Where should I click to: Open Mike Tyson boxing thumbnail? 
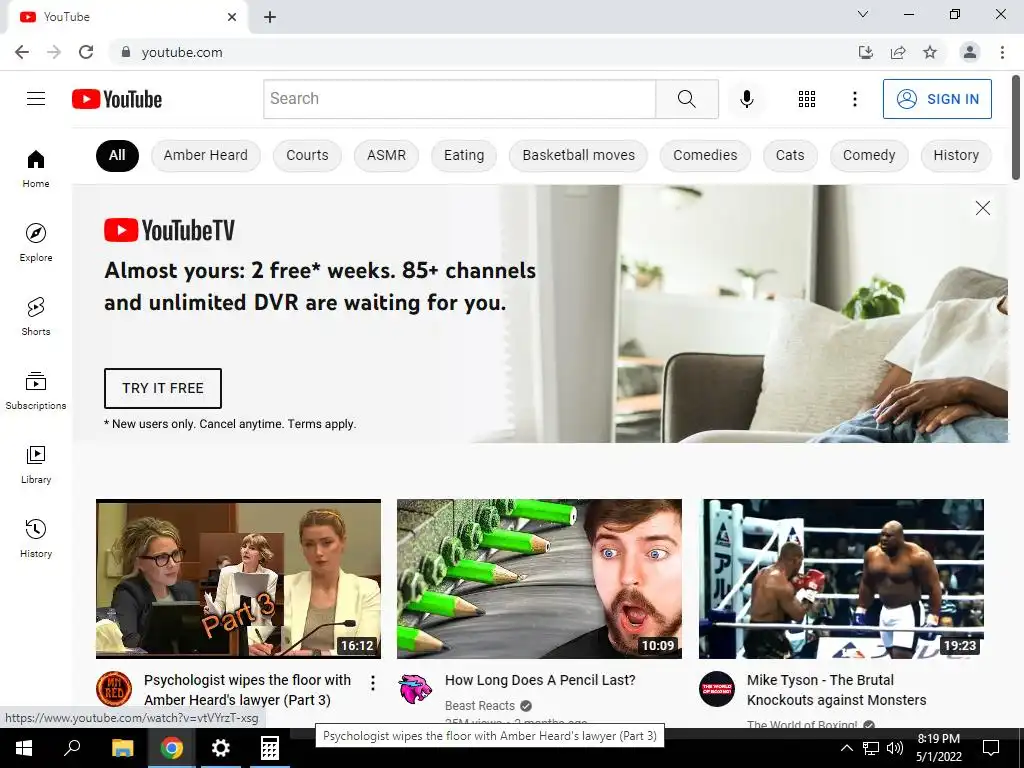(841, 579)
